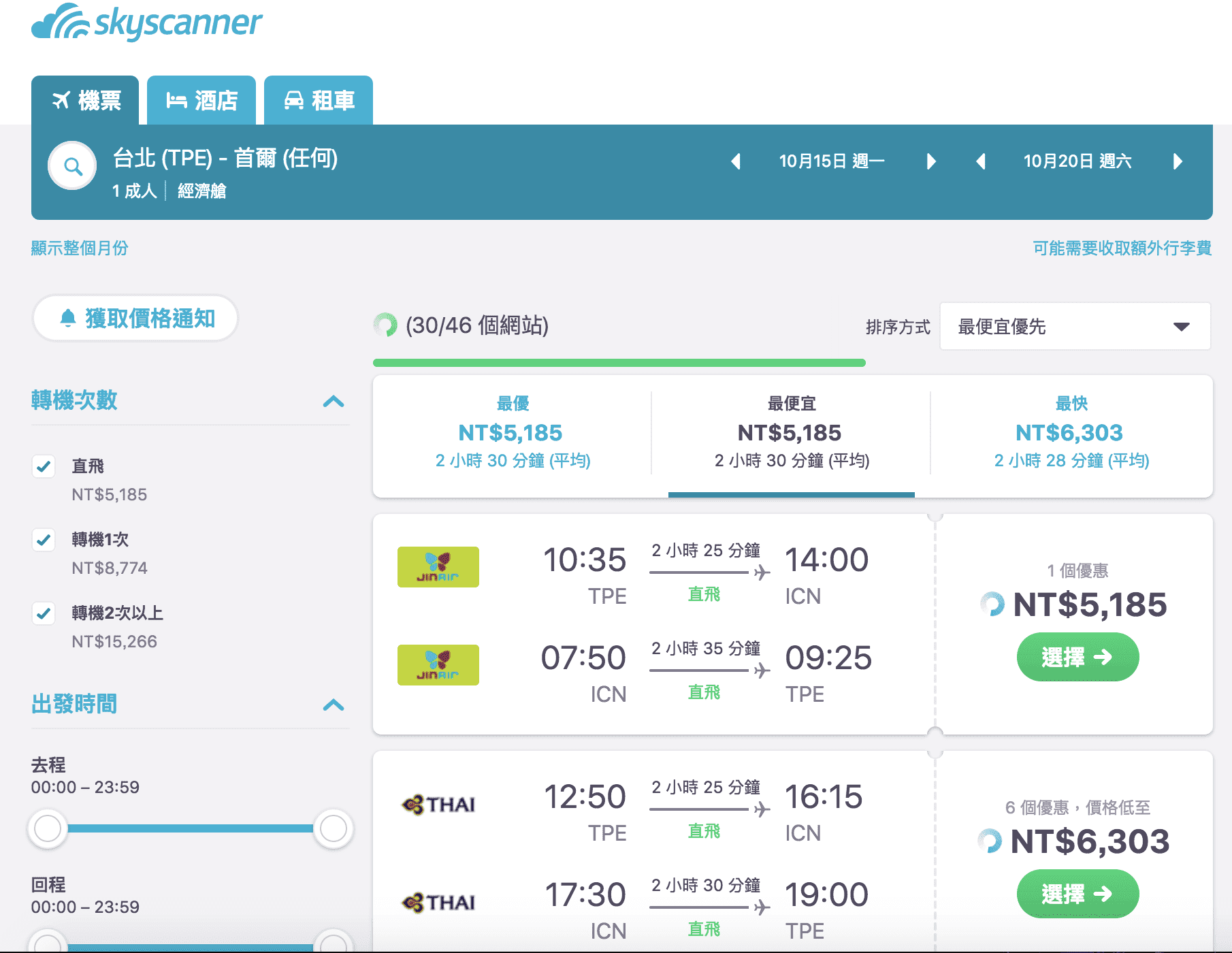Switch to the 酒店 tab
Viewport: 1232px width, 953px height.
pos(201,100)
